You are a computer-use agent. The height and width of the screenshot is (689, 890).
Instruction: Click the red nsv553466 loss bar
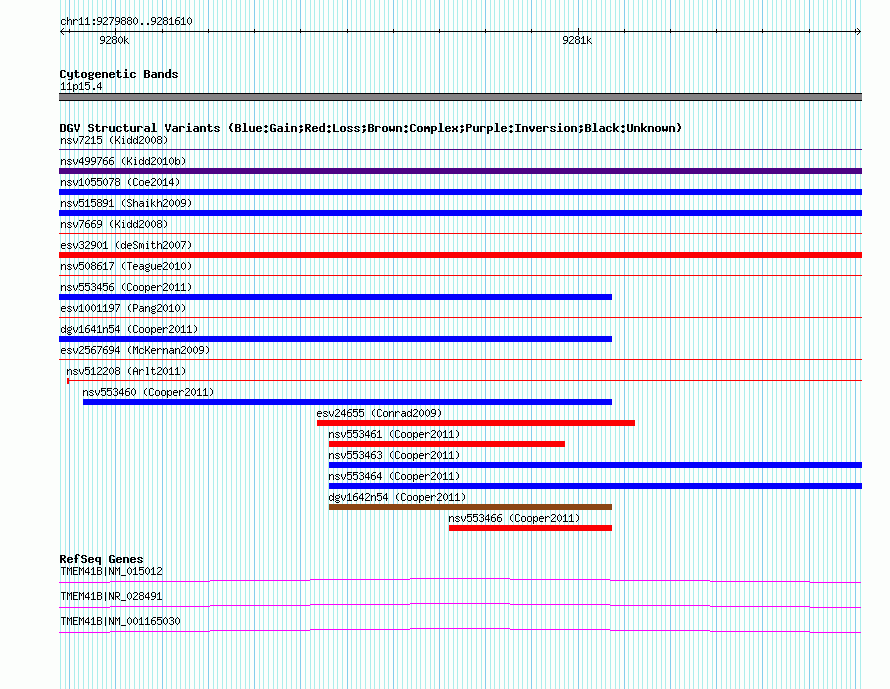point(531,528)
